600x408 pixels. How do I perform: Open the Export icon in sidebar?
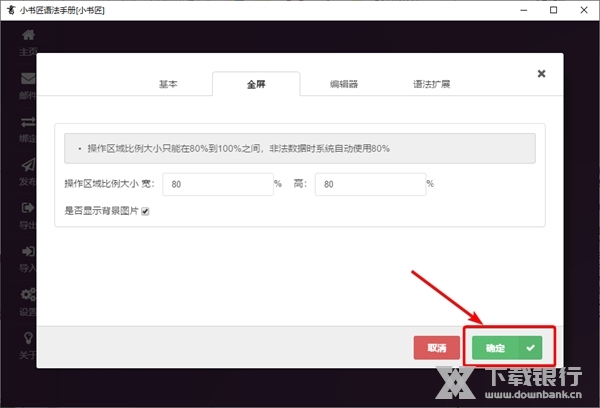pos(28,208)
